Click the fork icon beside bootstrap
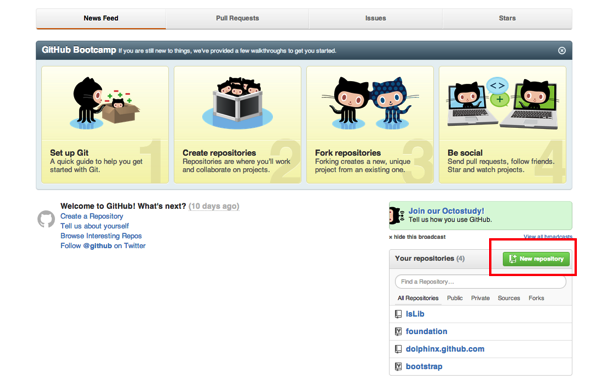The image size is (600, 389). (398, 367)
